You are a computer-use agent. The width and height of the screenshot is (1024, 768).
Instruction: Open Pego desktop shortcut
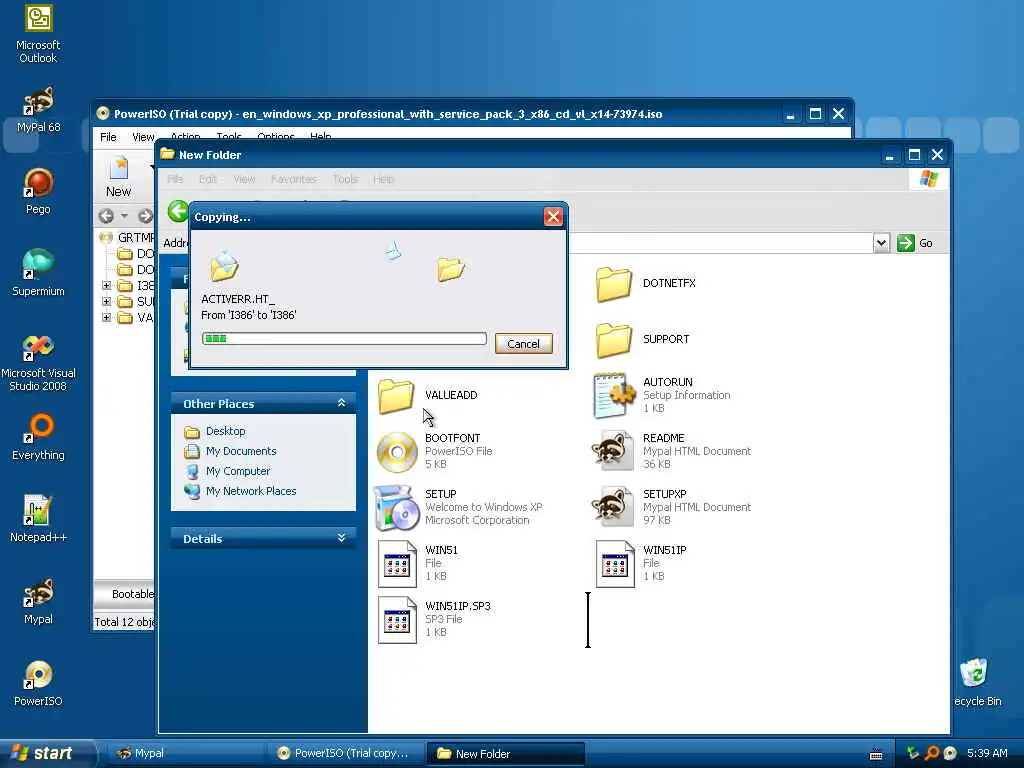(38, 191)
